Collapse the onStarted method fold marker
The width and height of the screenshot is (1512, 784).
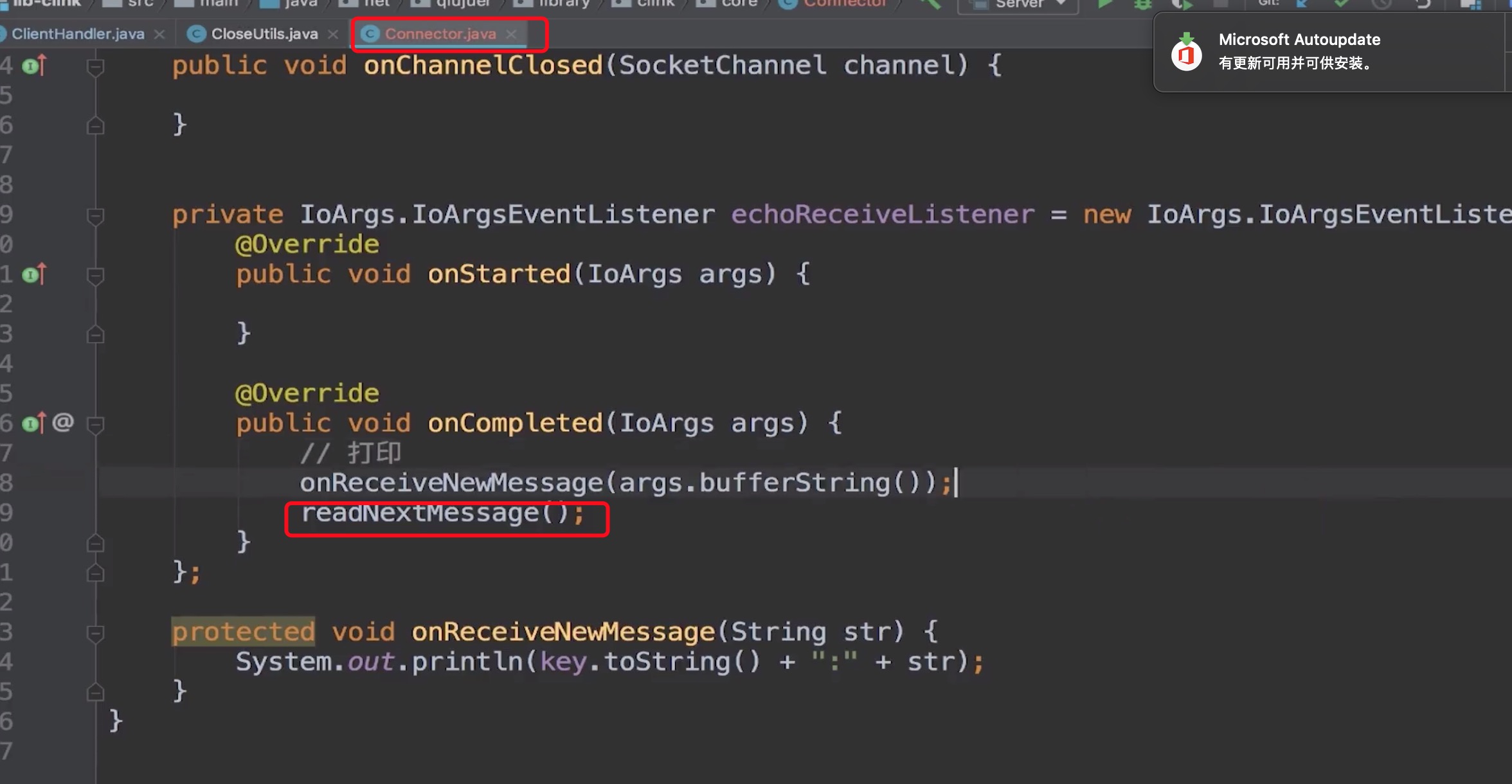[95, 275]
